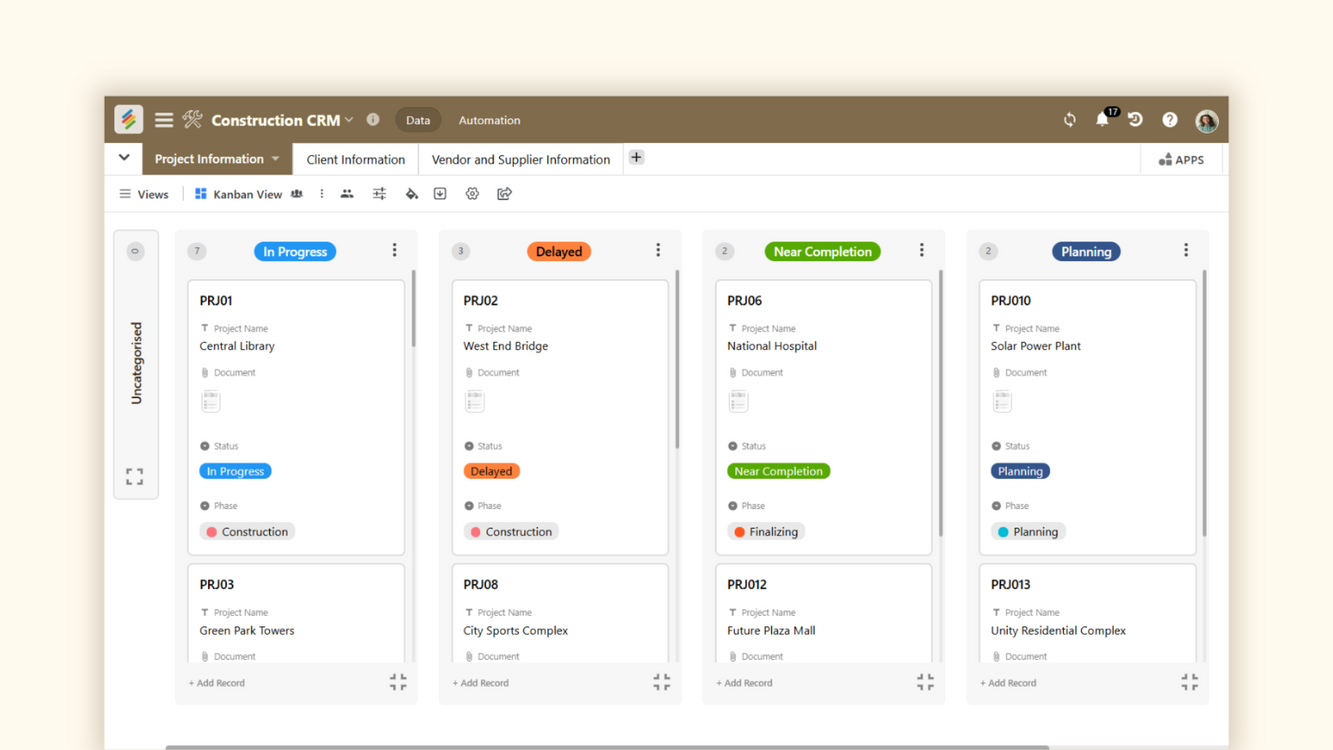Open the PRJ08 City Sports Complex card
The height and width of the screenshot is (750, 1333).
click(x=560, y=613)
